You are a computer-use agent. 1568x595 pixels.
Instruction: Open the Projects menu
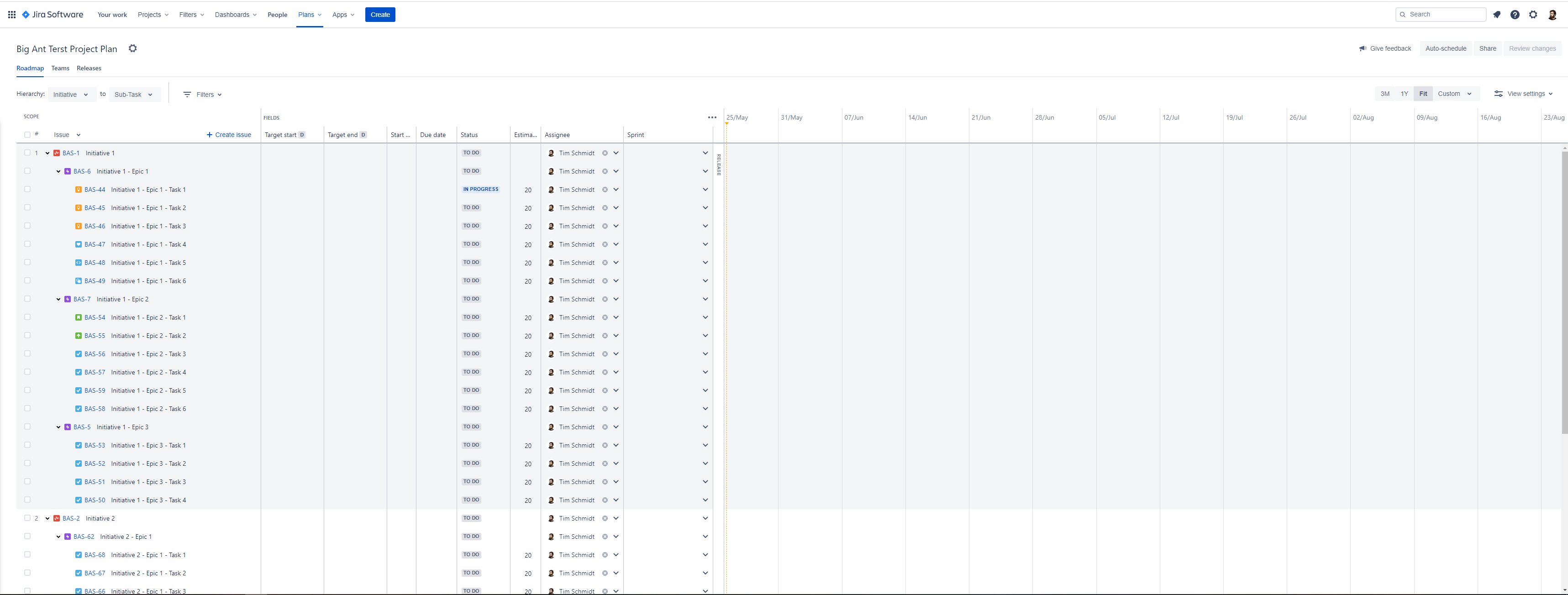point(153,15)
